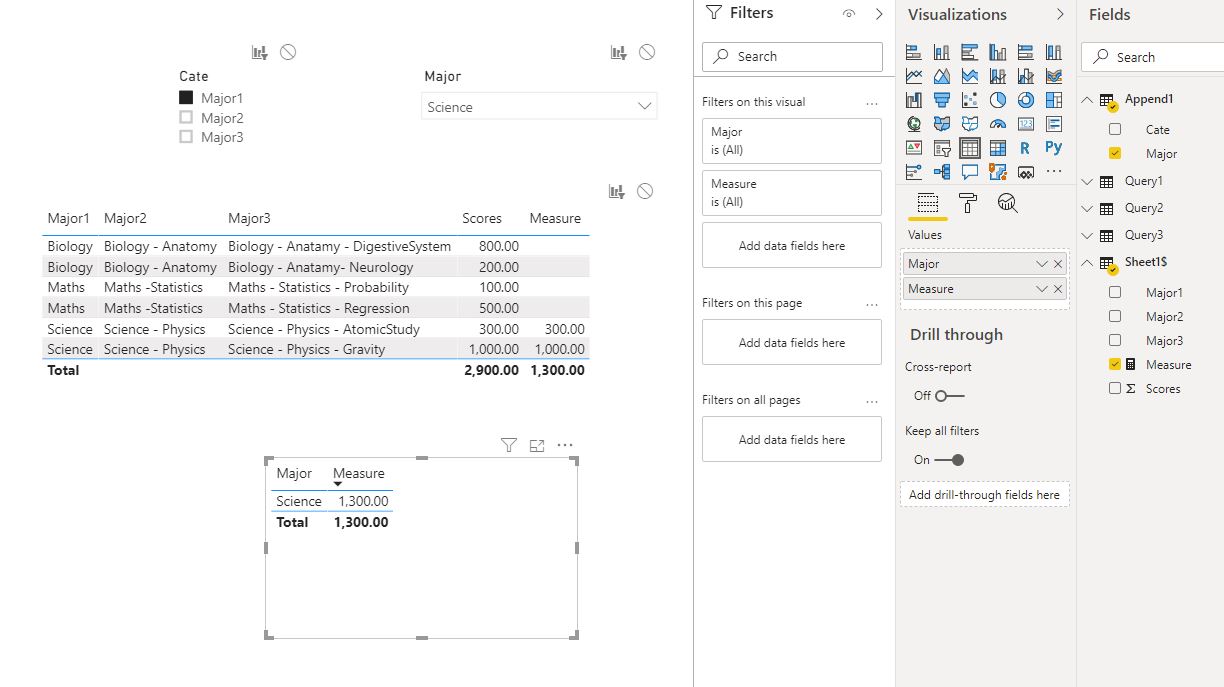This screenshot has height=687, width=1224.
Task: Choose the Q&A speech bubble visual
Action: 969,172
